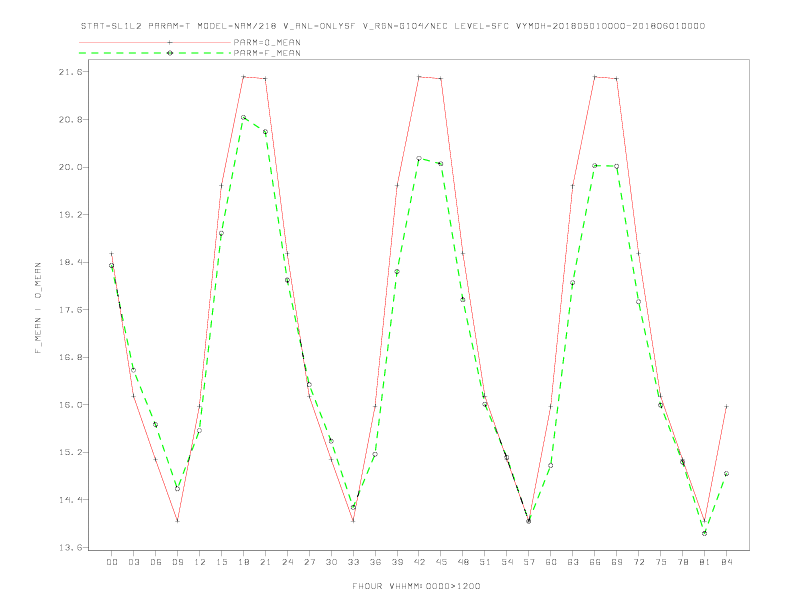
Task: Click the 15 forecast hour tick label
Action: [221, 562]
